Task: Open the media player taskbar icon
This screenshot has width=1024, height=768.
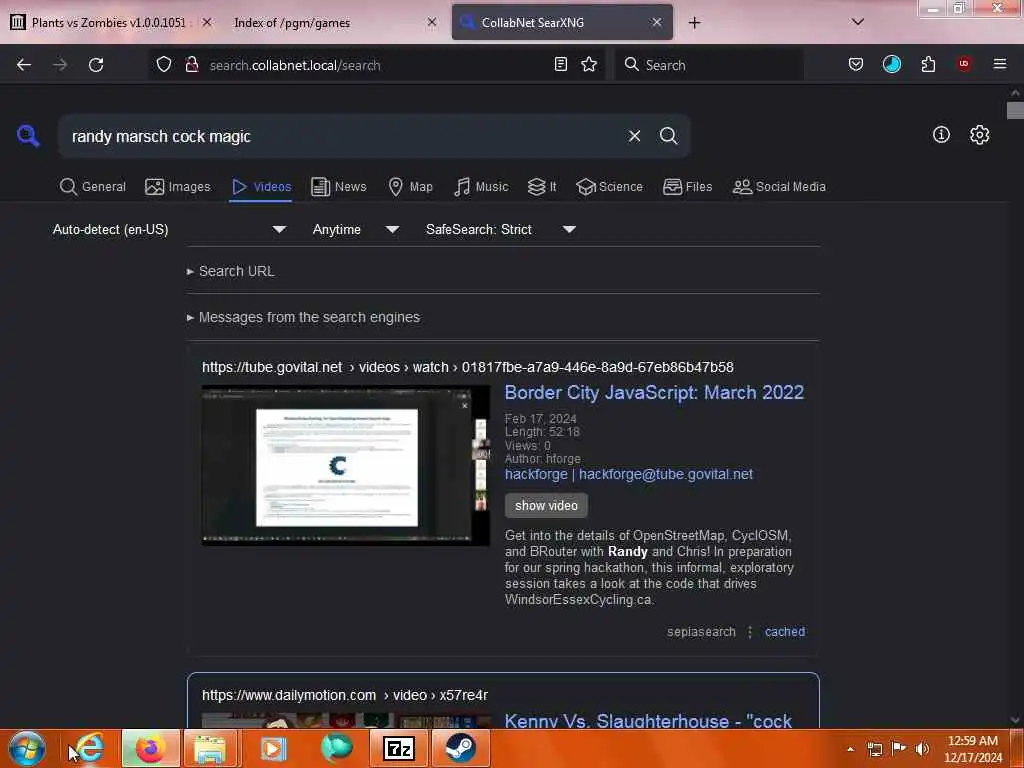Action: pyautogui.click(x=273, y=748)
